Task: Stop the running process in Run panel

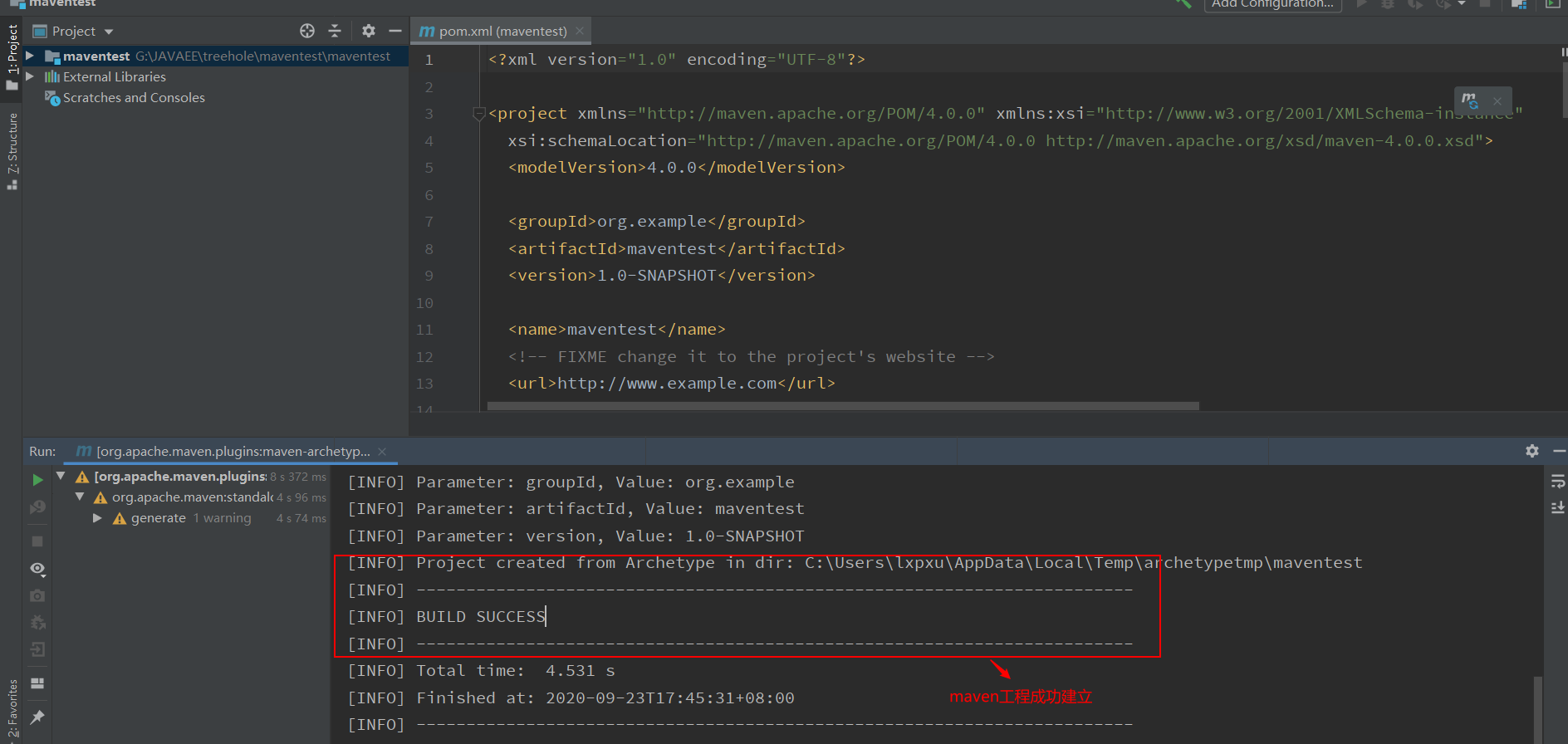Action: coord(37,541)
